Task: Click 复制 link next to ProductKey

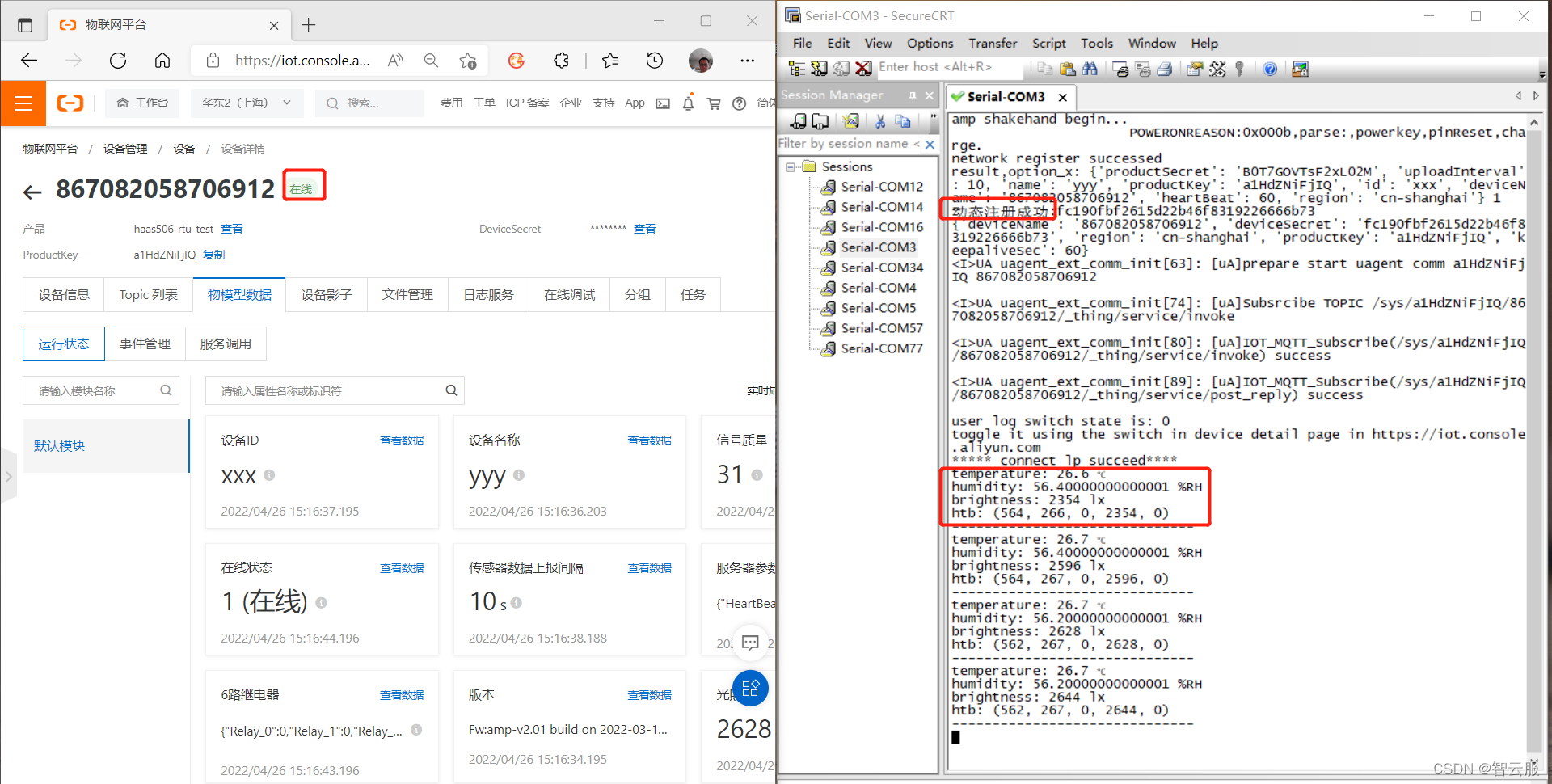Action: [x=213, y=255]
